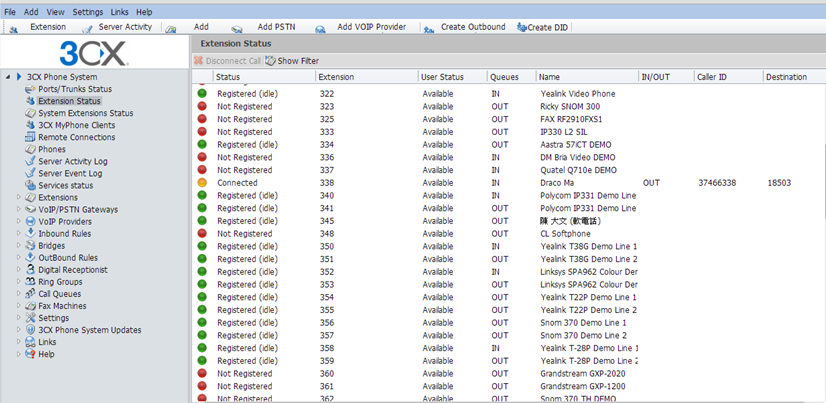The image size is (826, 403).
Task: Open the Settings menu
Action: pos(88,12)
